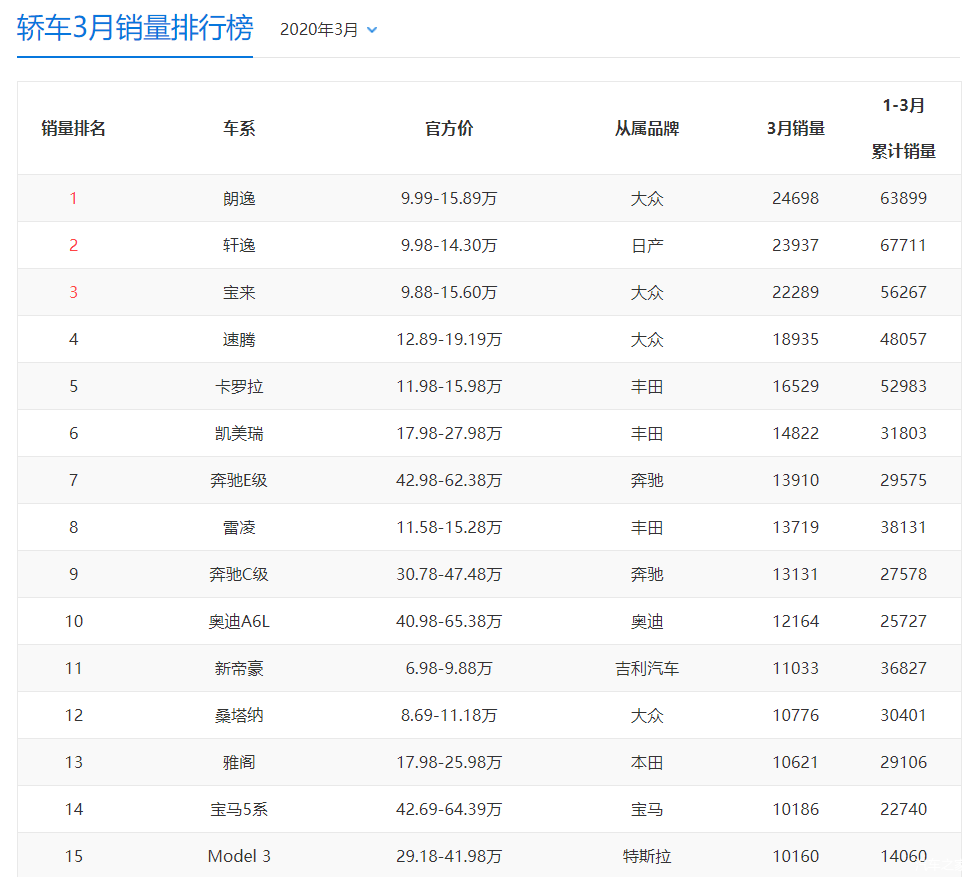
Task: Click the March sales value 24698
Action: 796,199
